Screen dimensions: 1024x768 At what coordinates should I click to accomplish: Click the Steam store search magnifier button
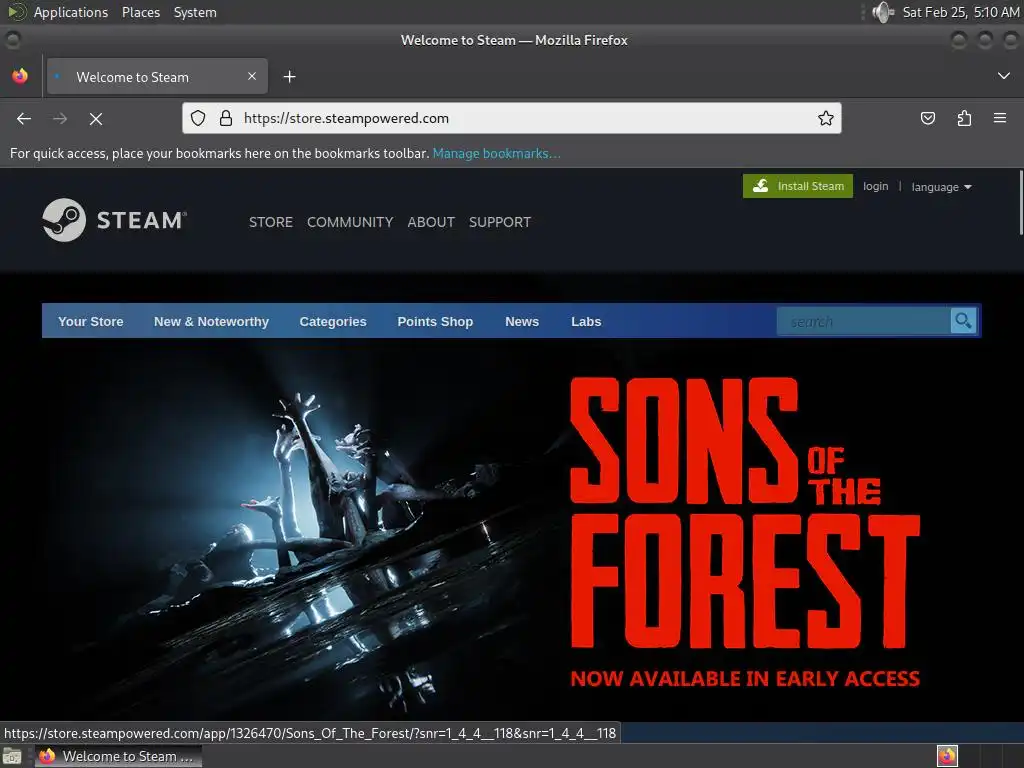point(963,321)
